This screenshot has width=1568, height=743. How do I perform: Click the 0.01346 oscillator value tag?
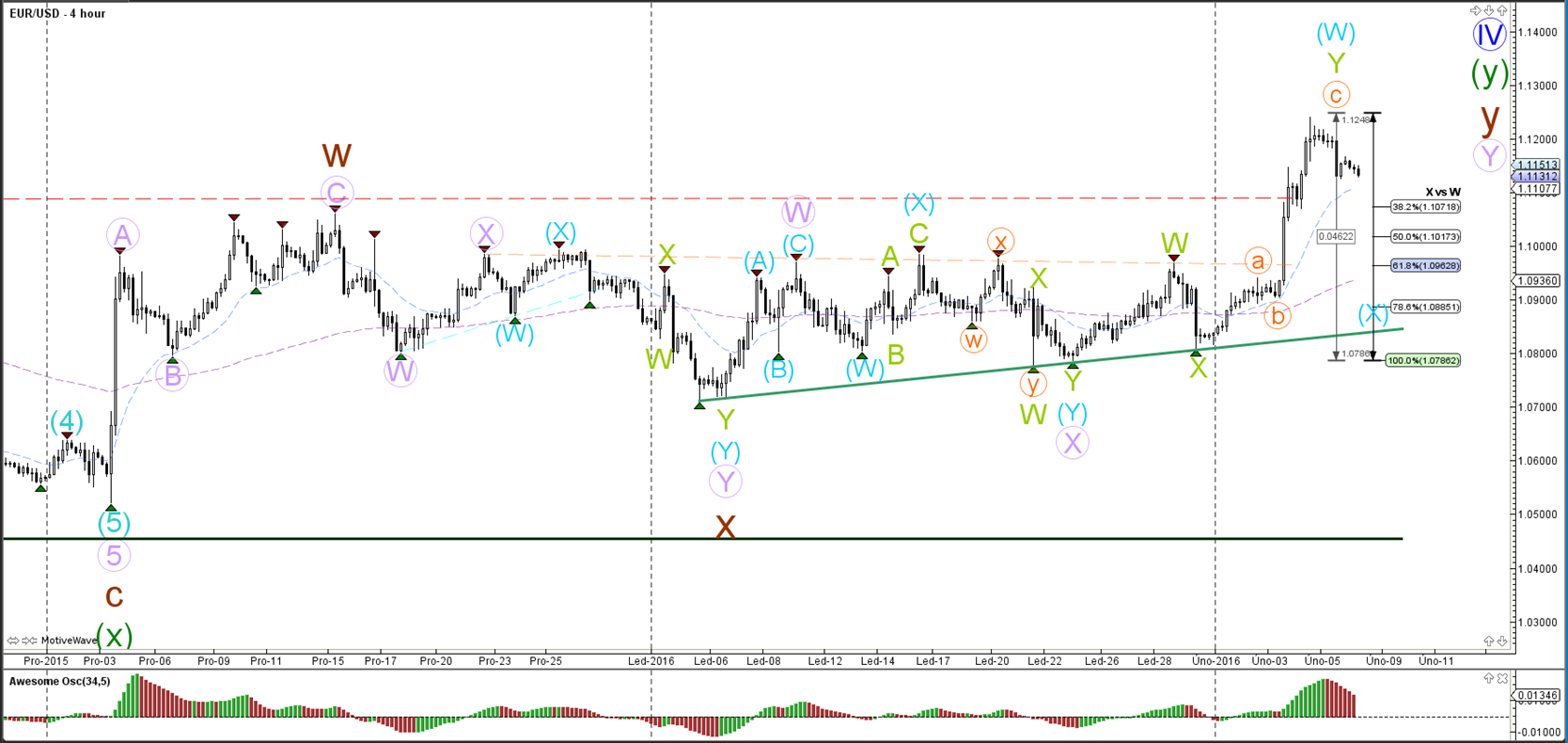(x=1536, y=695)
